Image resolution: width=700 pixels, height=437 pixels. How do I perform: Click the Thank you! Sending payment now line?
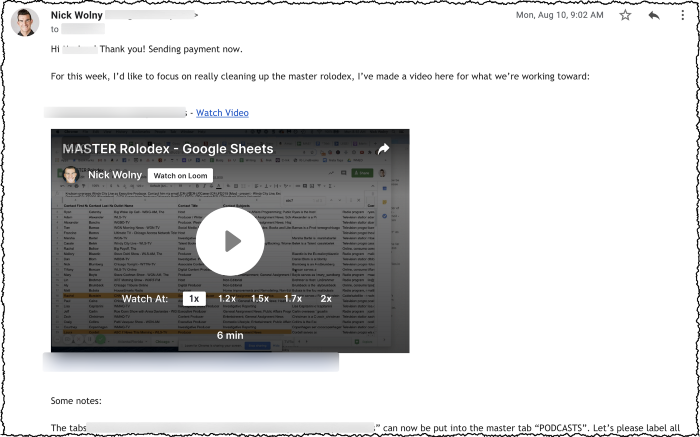point(171,49)
